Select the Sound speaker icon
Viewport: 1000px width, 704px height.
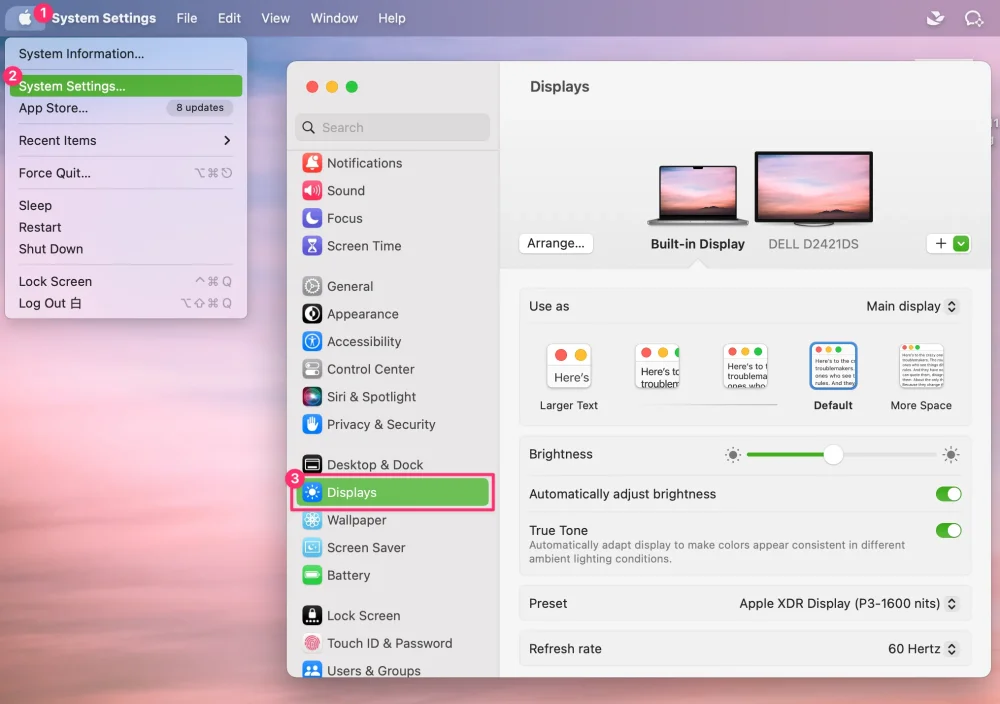tap(312, 191)
